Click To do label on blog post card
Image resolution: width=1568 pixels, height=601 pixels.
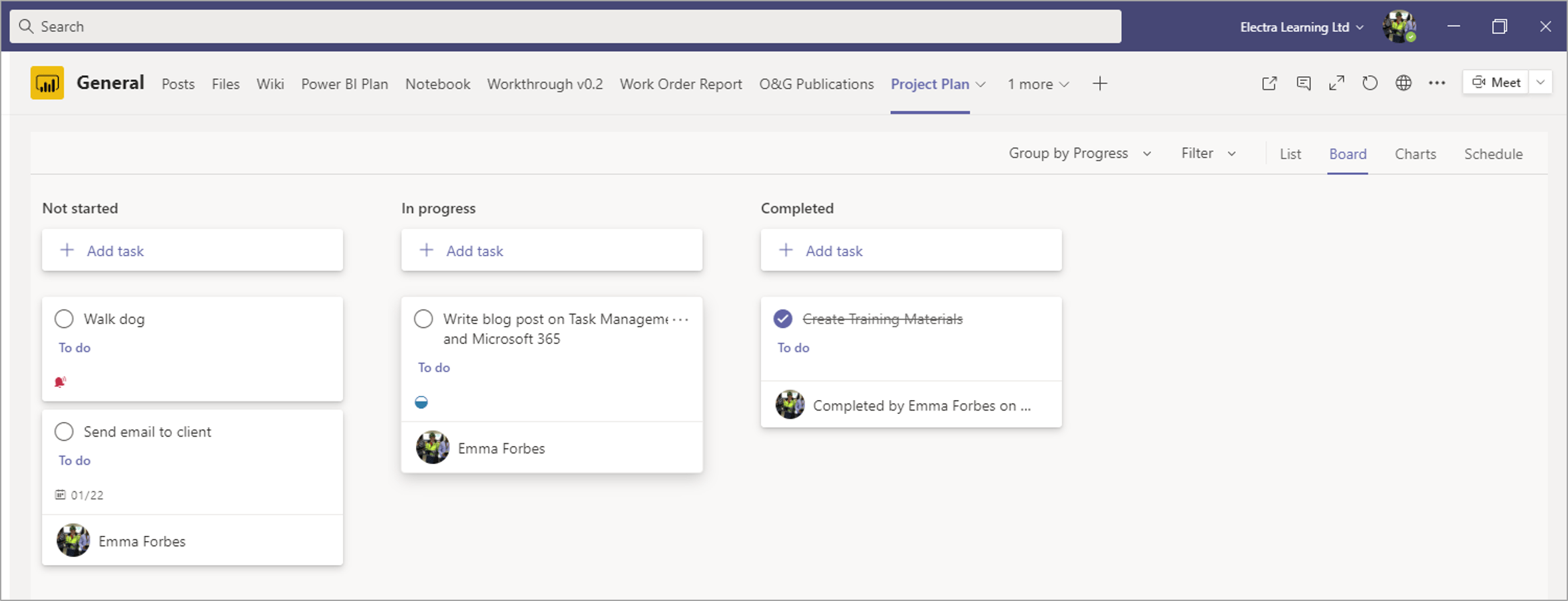click(433, 367)
